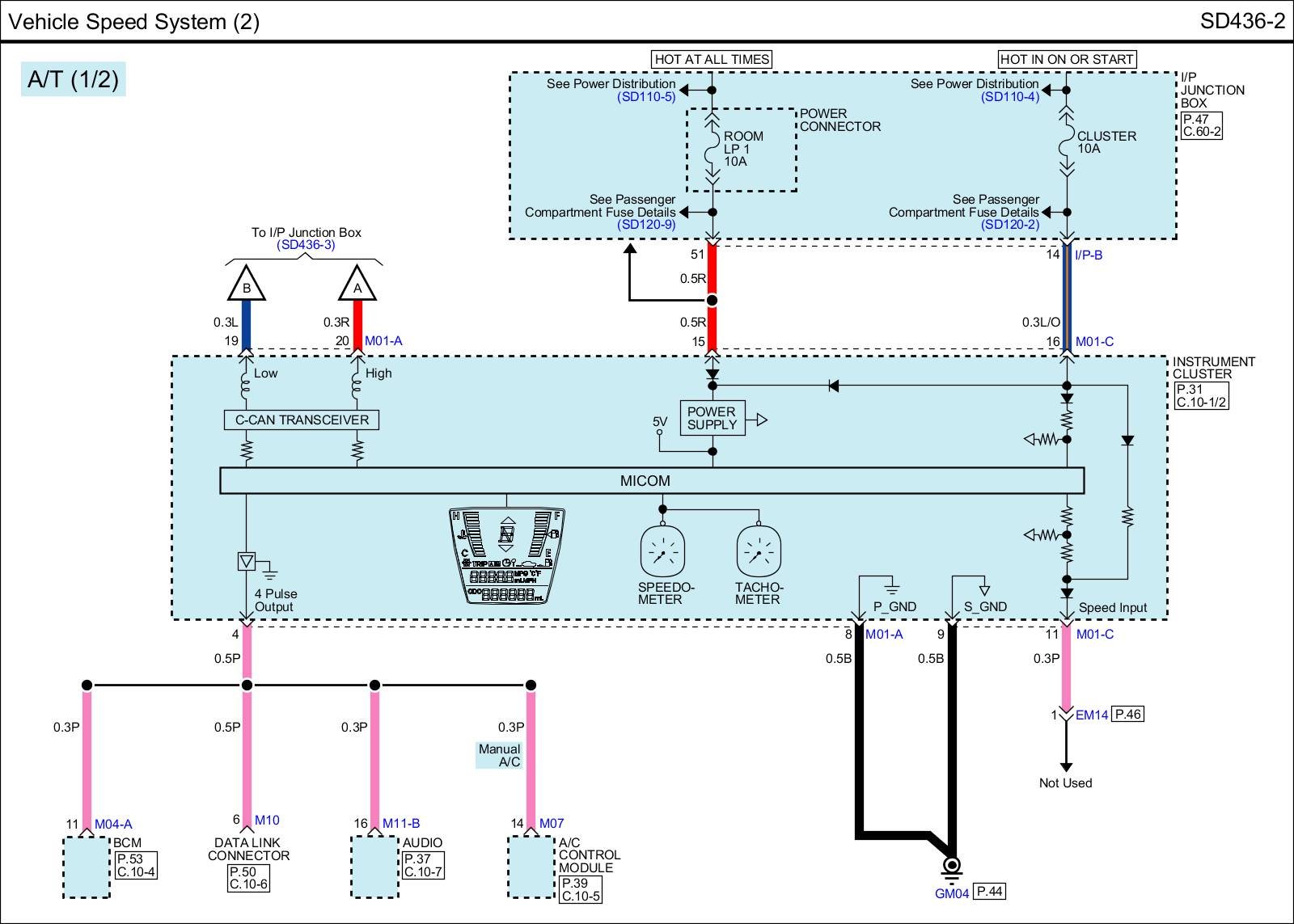Click the A/T (1/2) label
The height and width of the screenshot is (924, 1294).
[73, 79]
